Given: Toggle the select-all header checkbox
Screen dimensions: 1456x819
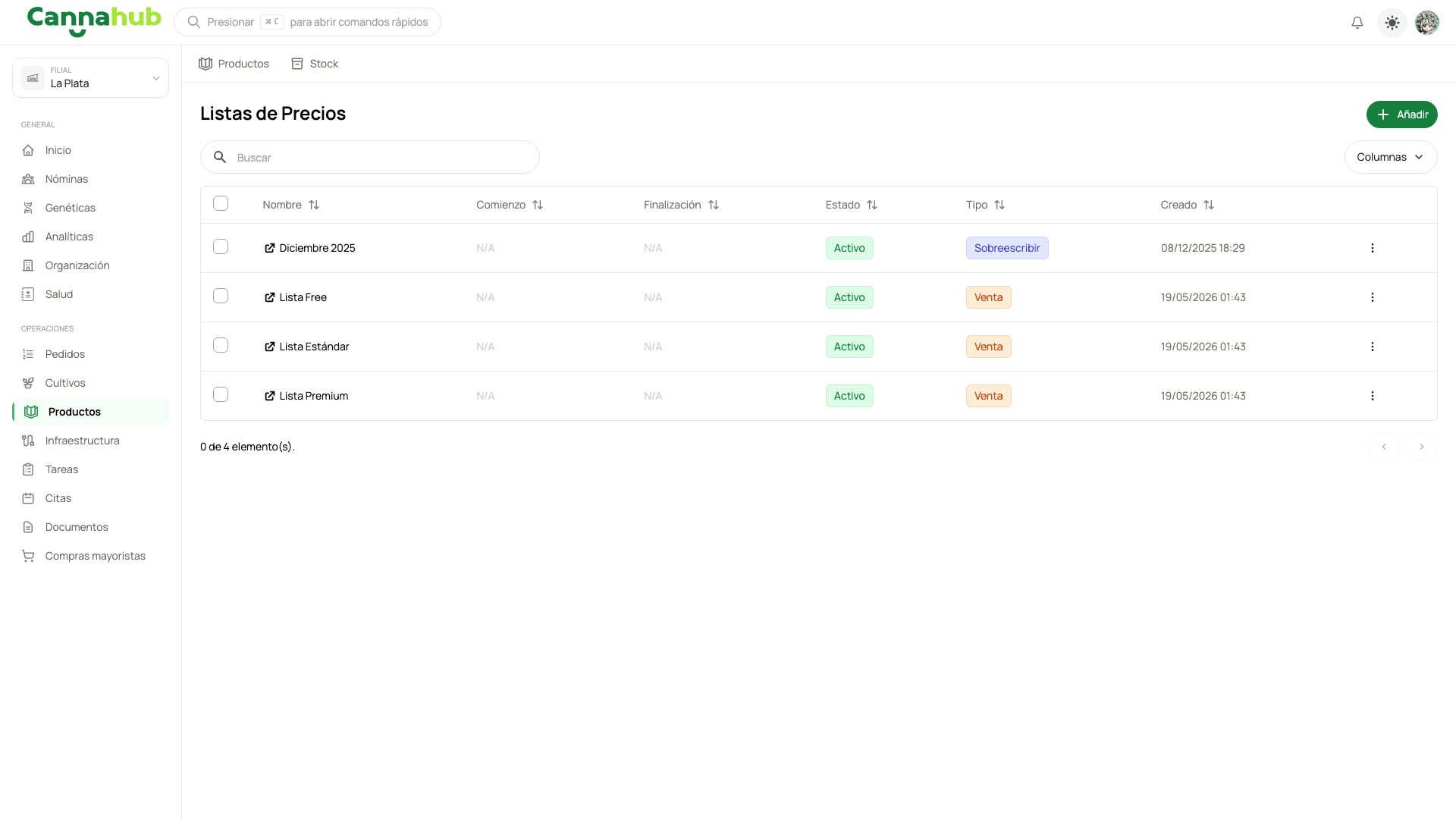Looking at the screenshot, I should pyautogui.click(x=221, y=203).
